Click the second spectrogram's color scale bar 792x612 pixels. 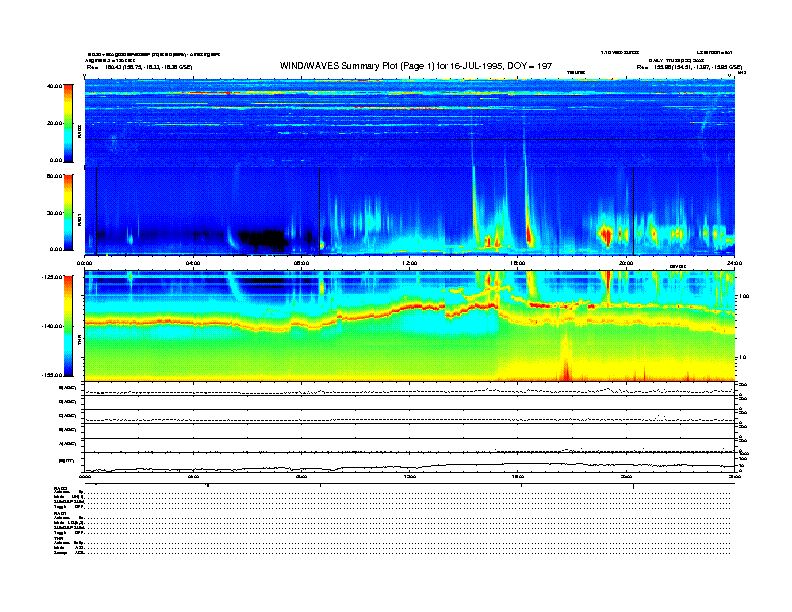coord(68,212)
